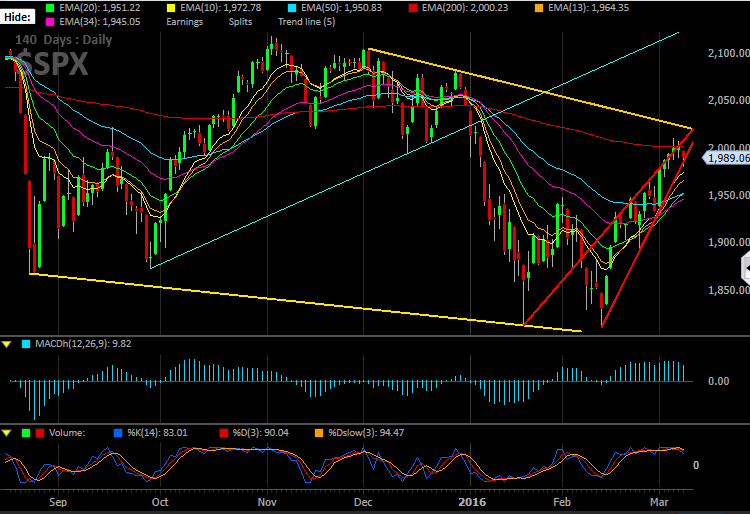This screenshot has height=514, width=750.
Task: Click the side panel arrow at right edge
Action: coord(746,269)
